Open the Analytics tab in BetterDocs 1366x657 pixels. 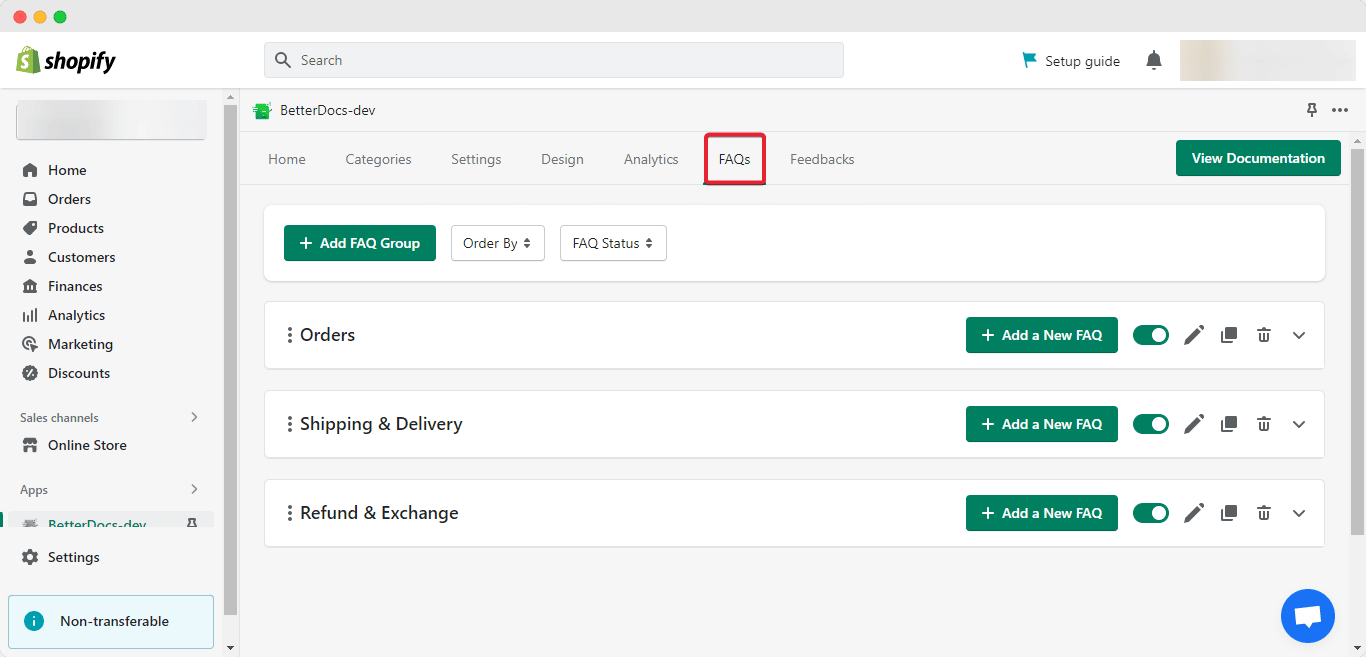tap(651, 159)
